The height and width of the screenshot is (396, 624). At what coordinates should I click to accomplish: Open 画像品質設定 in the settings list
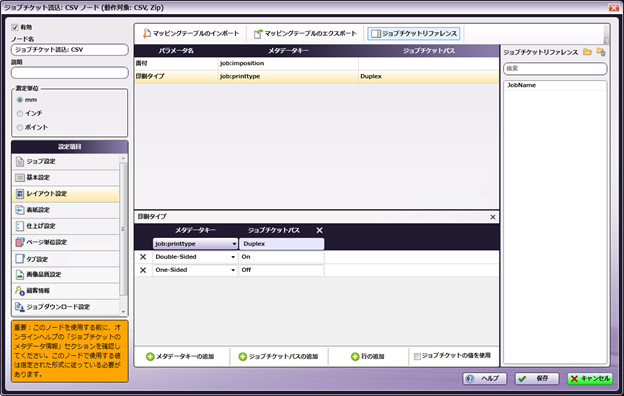click(x=66, y=275)
